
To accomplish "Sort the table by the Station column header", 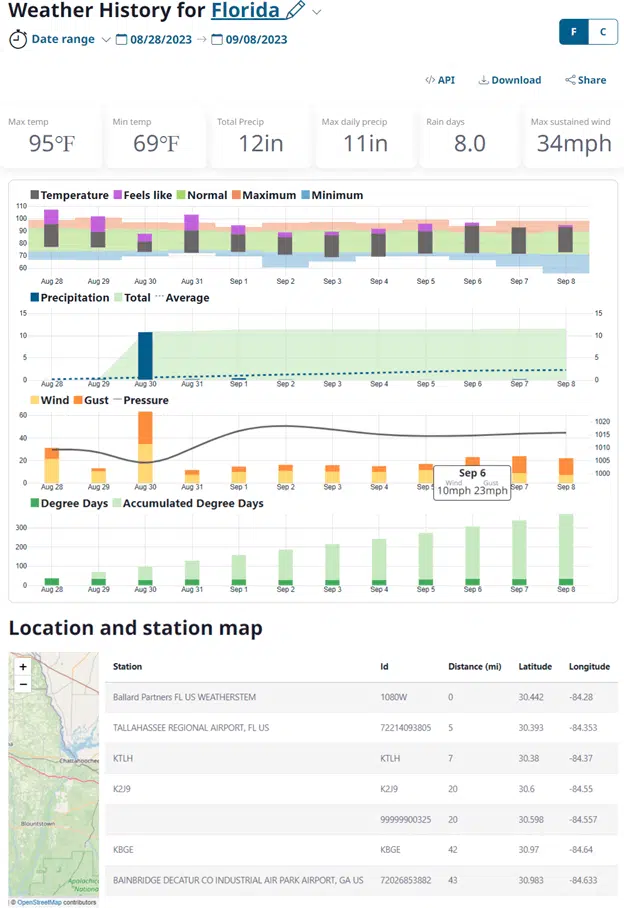I will pos(127,666).
